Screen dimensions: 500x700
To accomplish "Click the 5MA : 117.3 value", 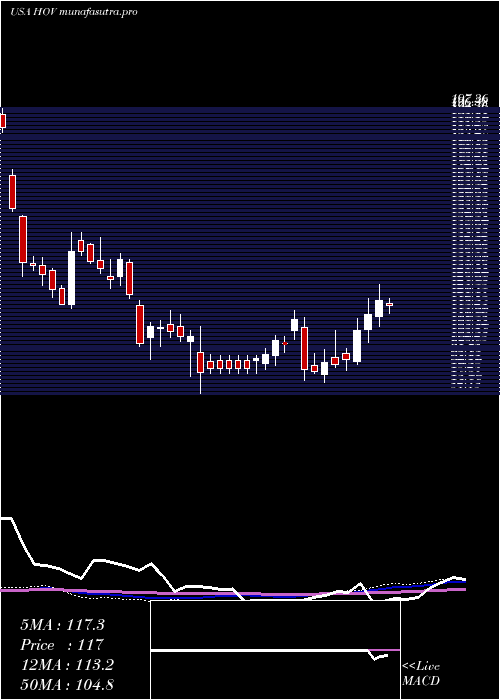I will coord(62,625).
